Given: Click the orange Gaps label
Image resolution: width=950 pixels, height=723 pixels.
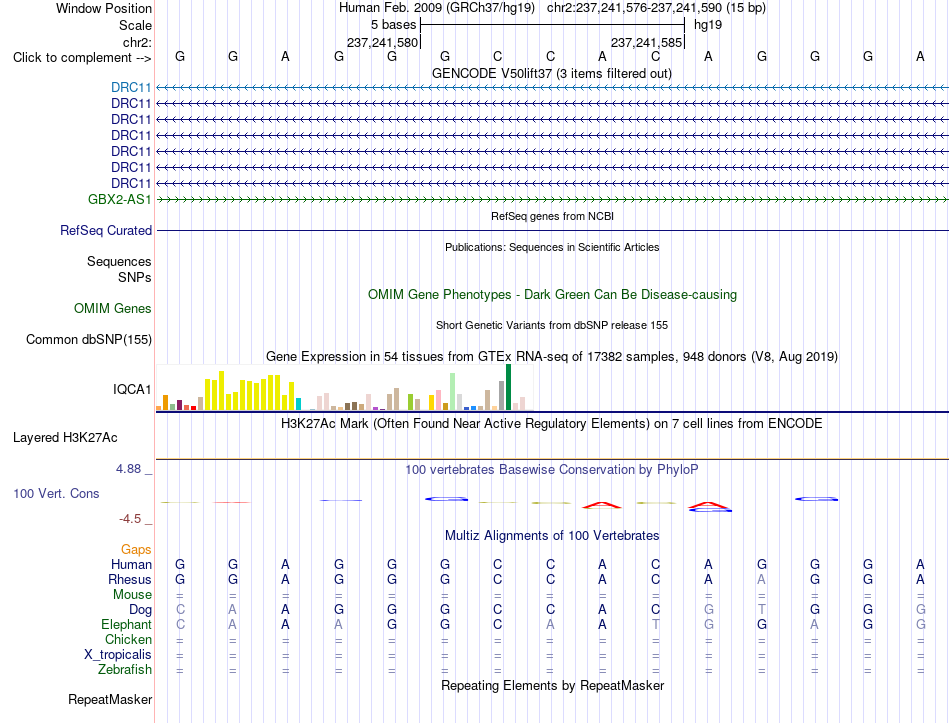Looking at the screenshot, I should pos(136,550).
